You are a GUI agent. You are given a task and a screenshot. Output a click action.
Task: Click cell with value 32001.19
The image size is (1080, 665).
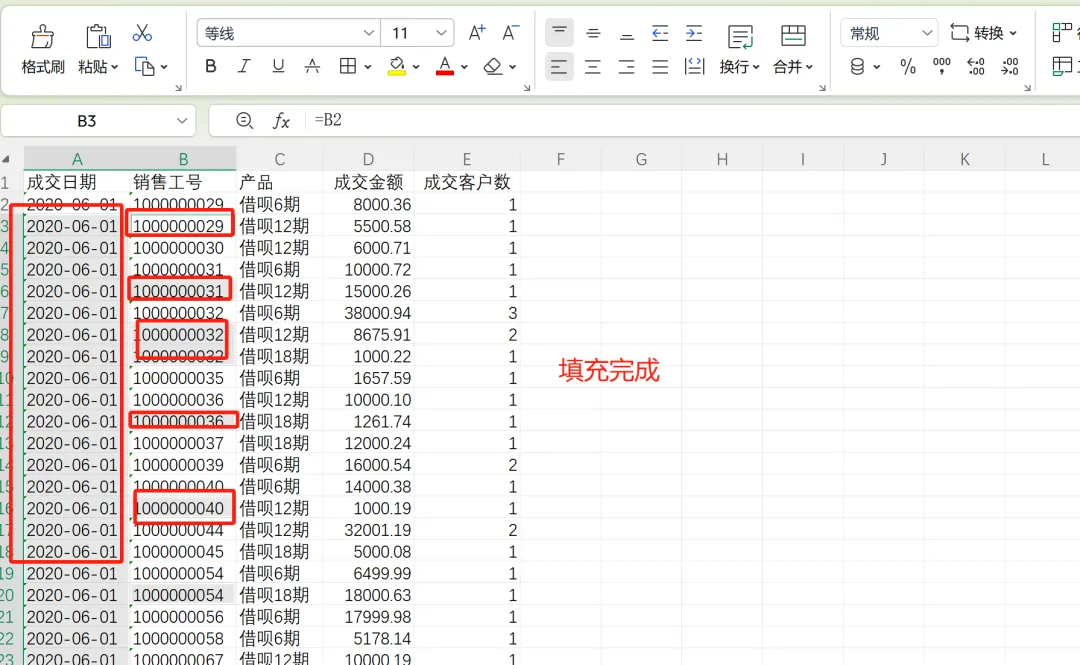click(x=368, y=530)
